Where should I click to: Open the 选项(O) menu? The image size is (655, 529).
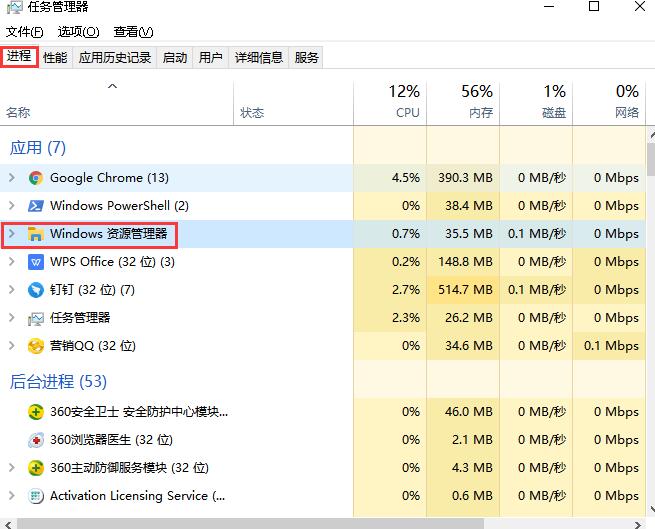pyautogui.click(x=78, y=32)
